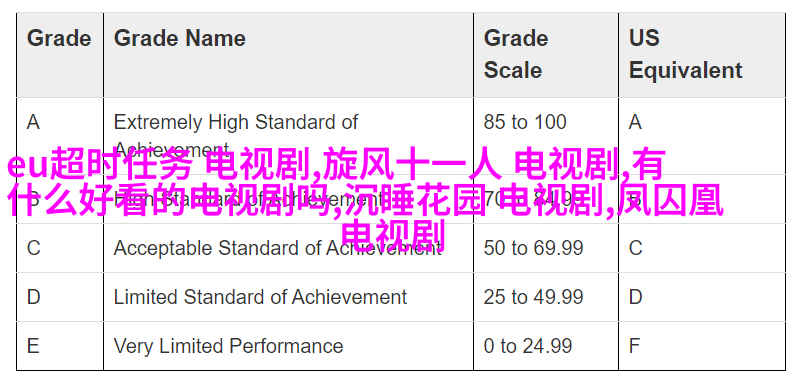Click the Grade Scale column header
804x391 pixels.
[546, 55]
